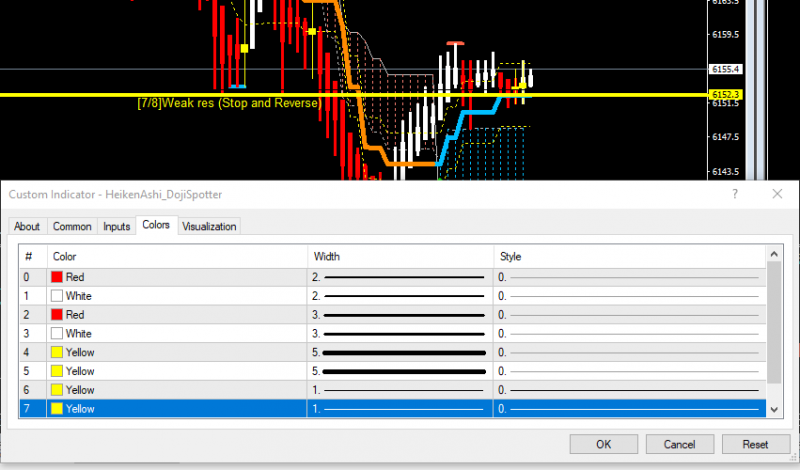Screen dimensions: 800x470
Task: Click the Cancel button
Action: pos(679,444)
